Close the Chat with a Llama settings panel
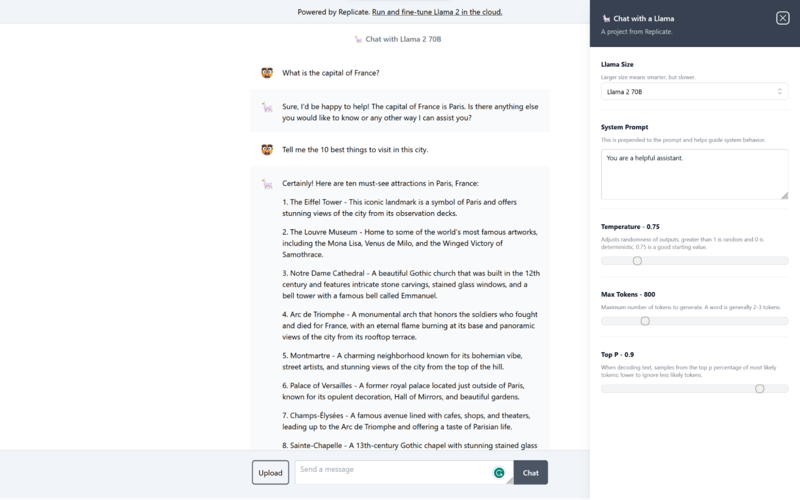This screenshot has width=800, height=500. [783, 18]
